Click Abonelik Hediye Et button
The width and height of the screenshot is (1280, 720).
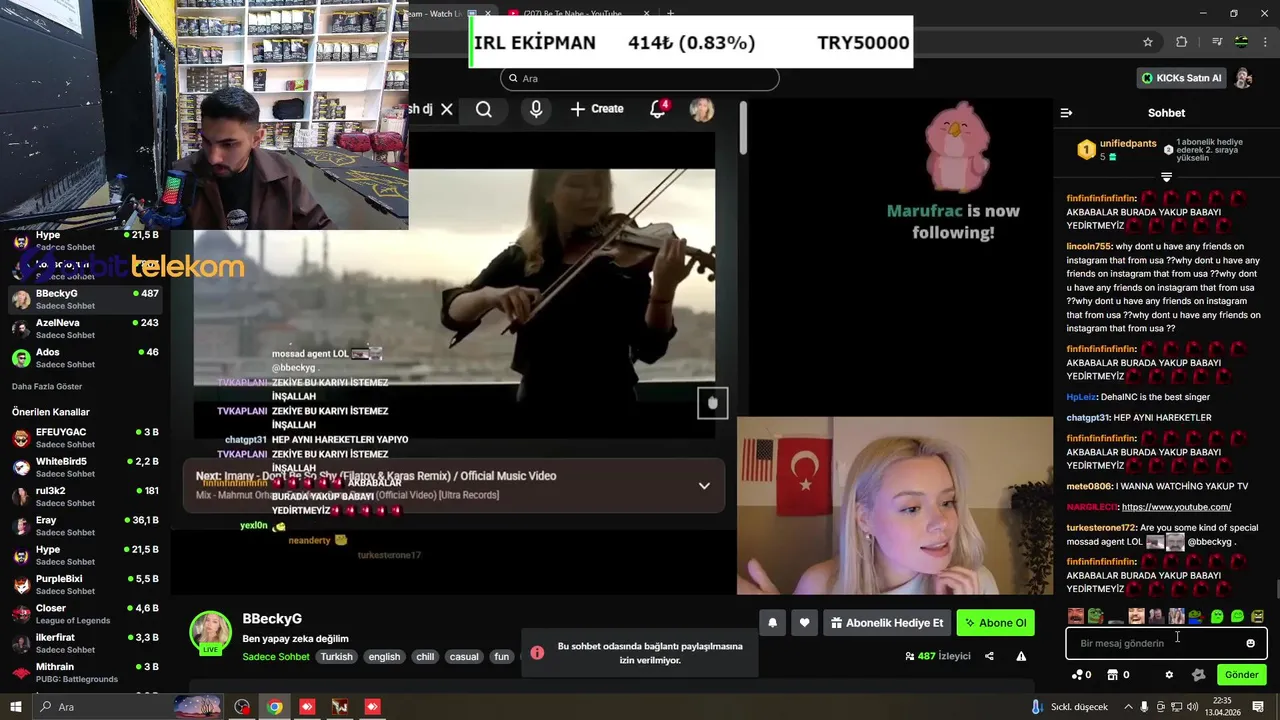tap(887, 623)
